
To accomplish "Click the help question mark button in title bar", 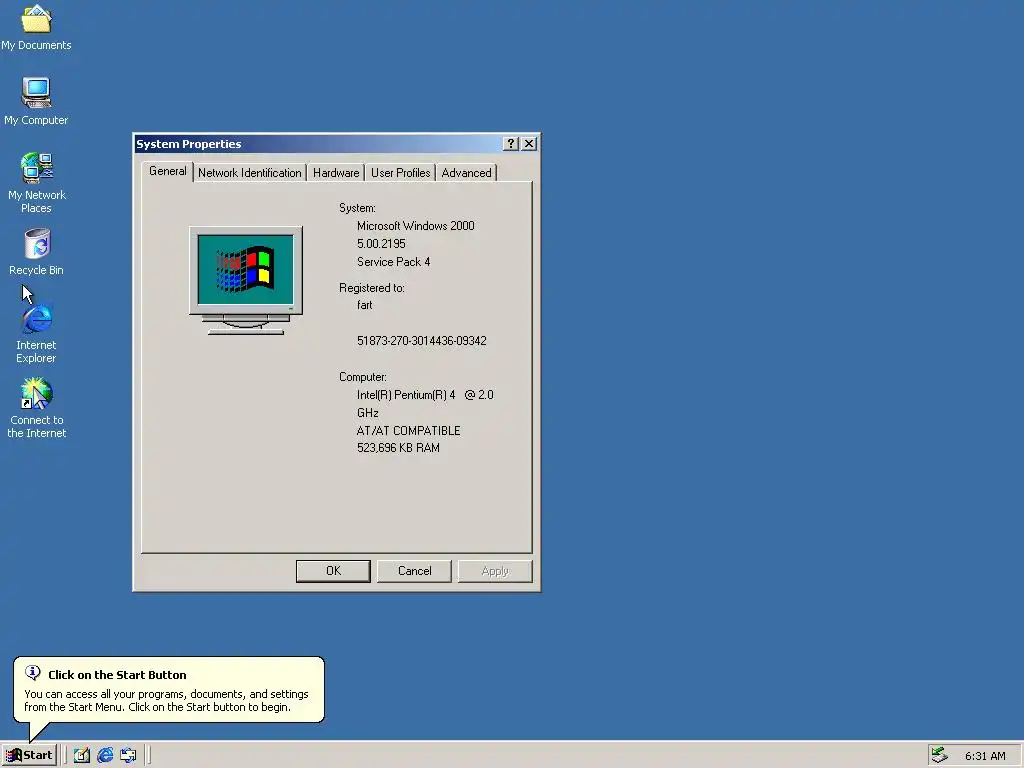I will pyautogui.click(x=511, y=144).
